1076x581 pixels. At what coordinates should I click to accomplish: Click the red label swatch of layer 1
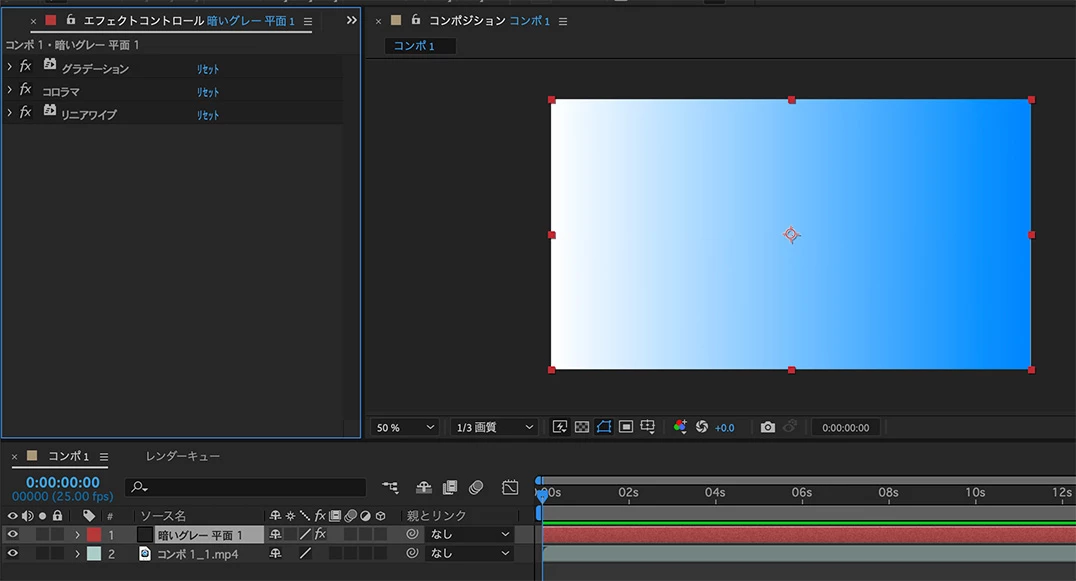click(x=94, y=534)
